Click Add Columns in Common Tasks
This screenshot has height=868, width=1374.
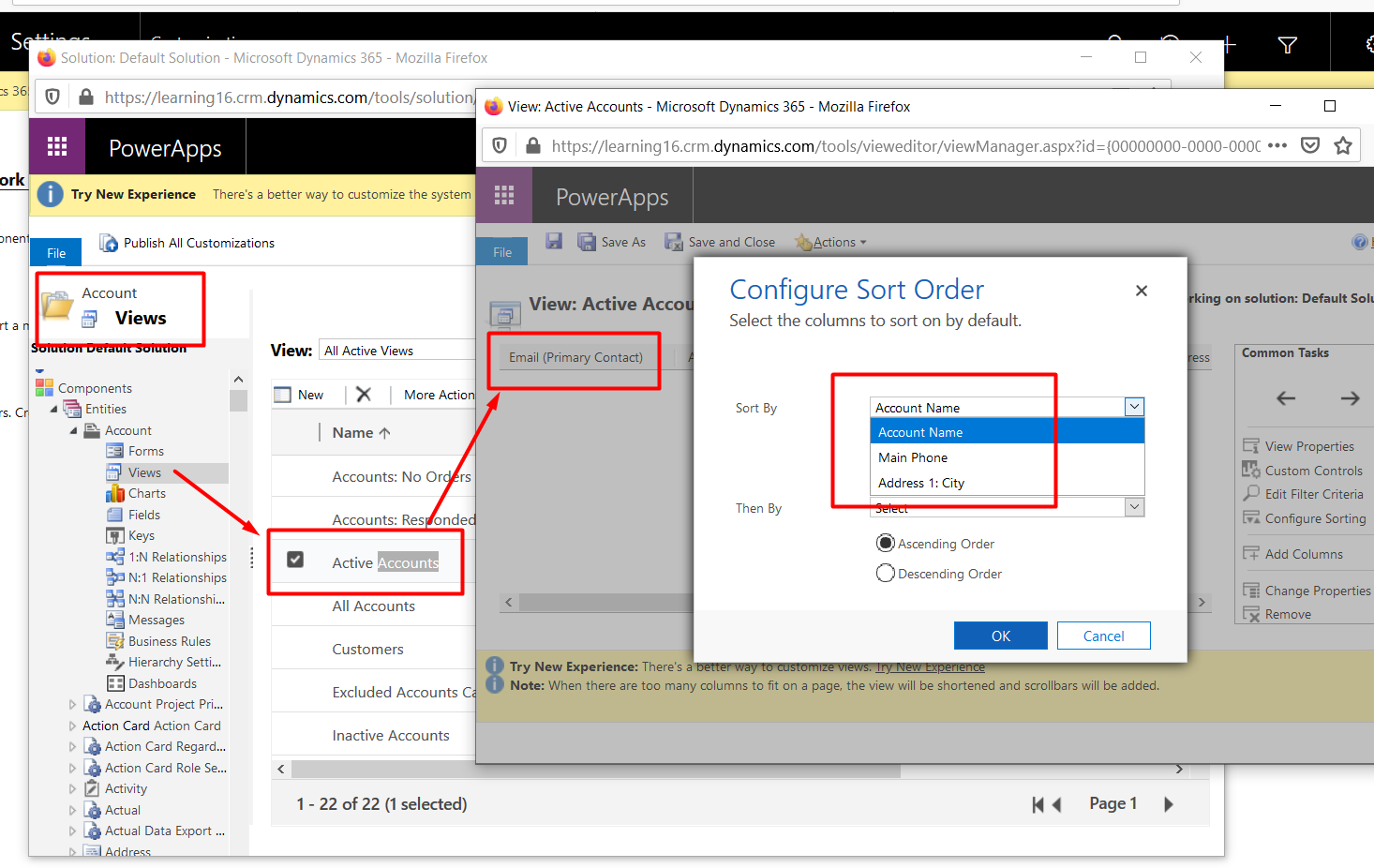tap(1293, 554)
